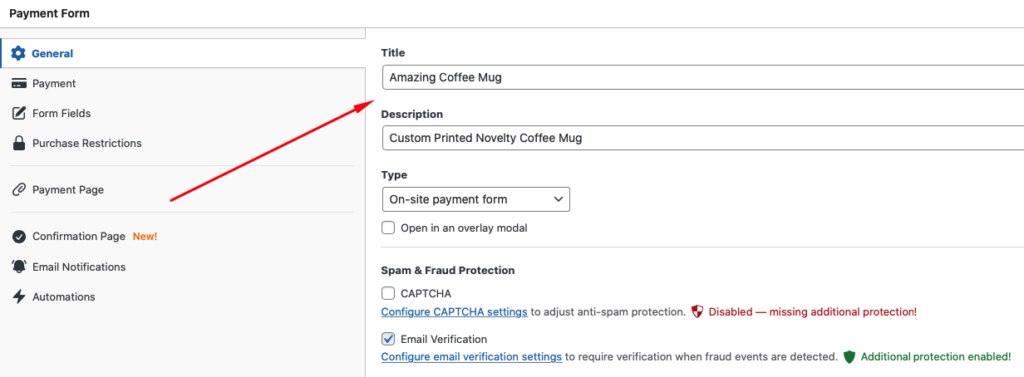Click the Disabled missing additional protection text
Viewport: 1024px width, 377px height.
pos(813,312)
